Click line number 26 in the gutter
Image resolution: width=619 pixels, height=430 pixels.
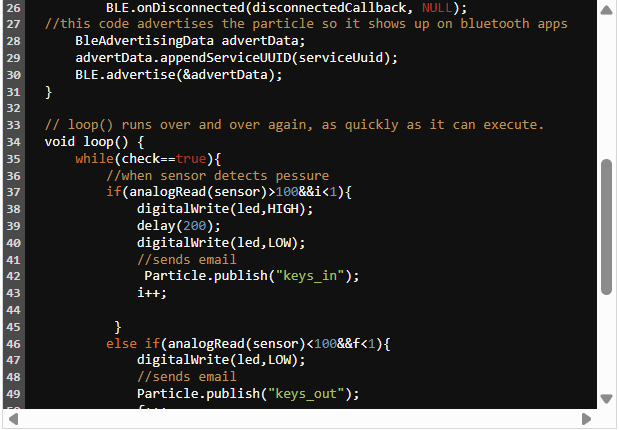click(13, 7)
